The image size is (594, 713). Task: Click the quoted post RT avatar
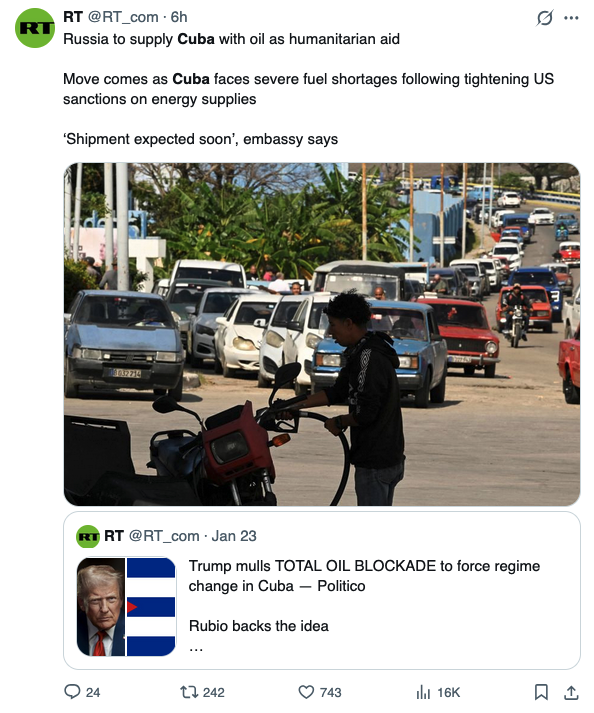(88, 536)
